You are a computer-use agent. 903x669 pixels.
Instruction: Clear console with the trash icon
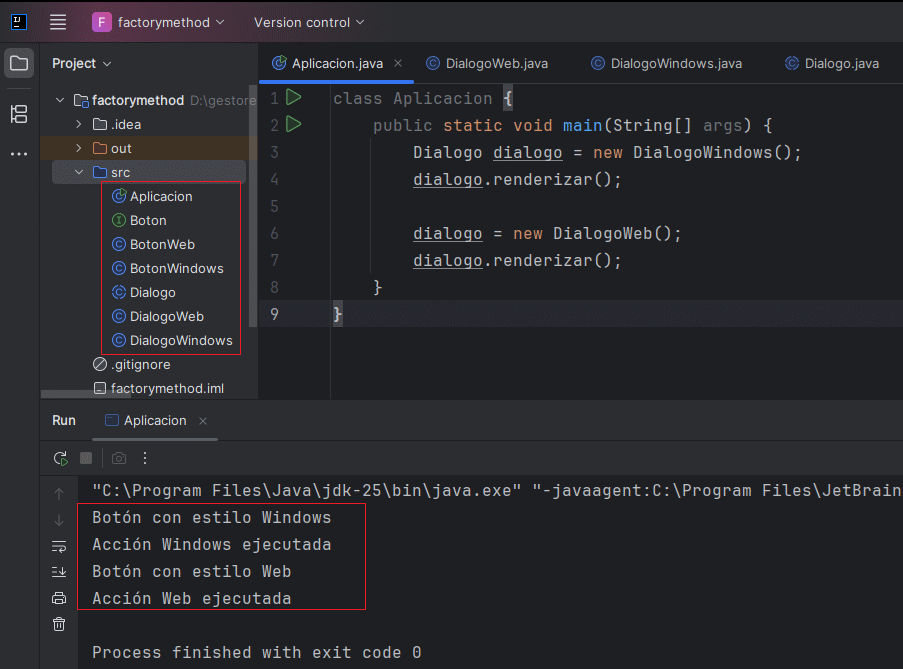tap(59, 624)
